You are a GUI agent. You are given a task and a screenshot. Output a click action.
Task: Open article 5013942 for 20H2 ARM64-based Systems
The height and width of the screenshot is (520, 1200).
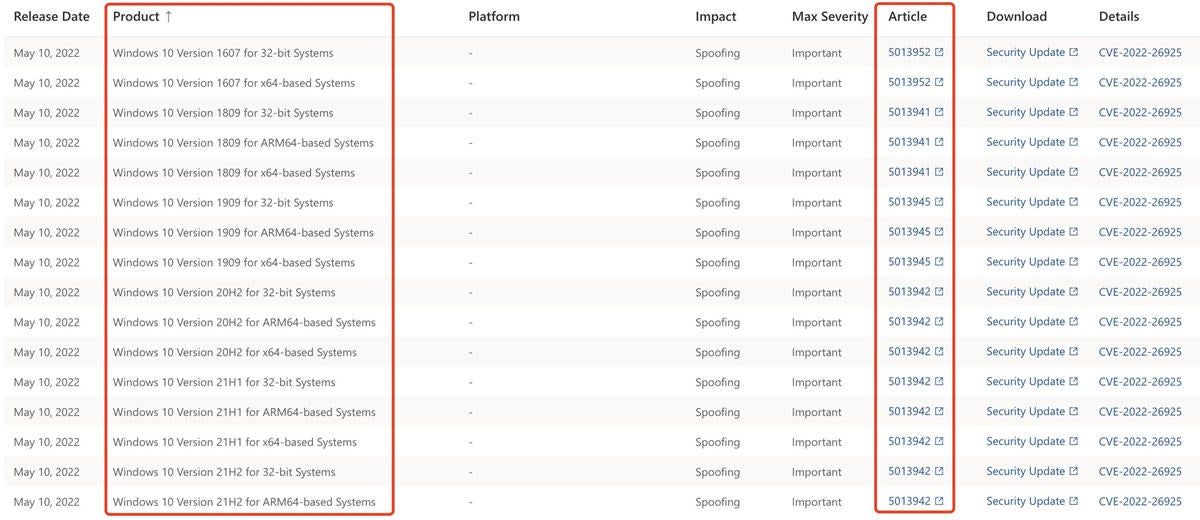909,322
